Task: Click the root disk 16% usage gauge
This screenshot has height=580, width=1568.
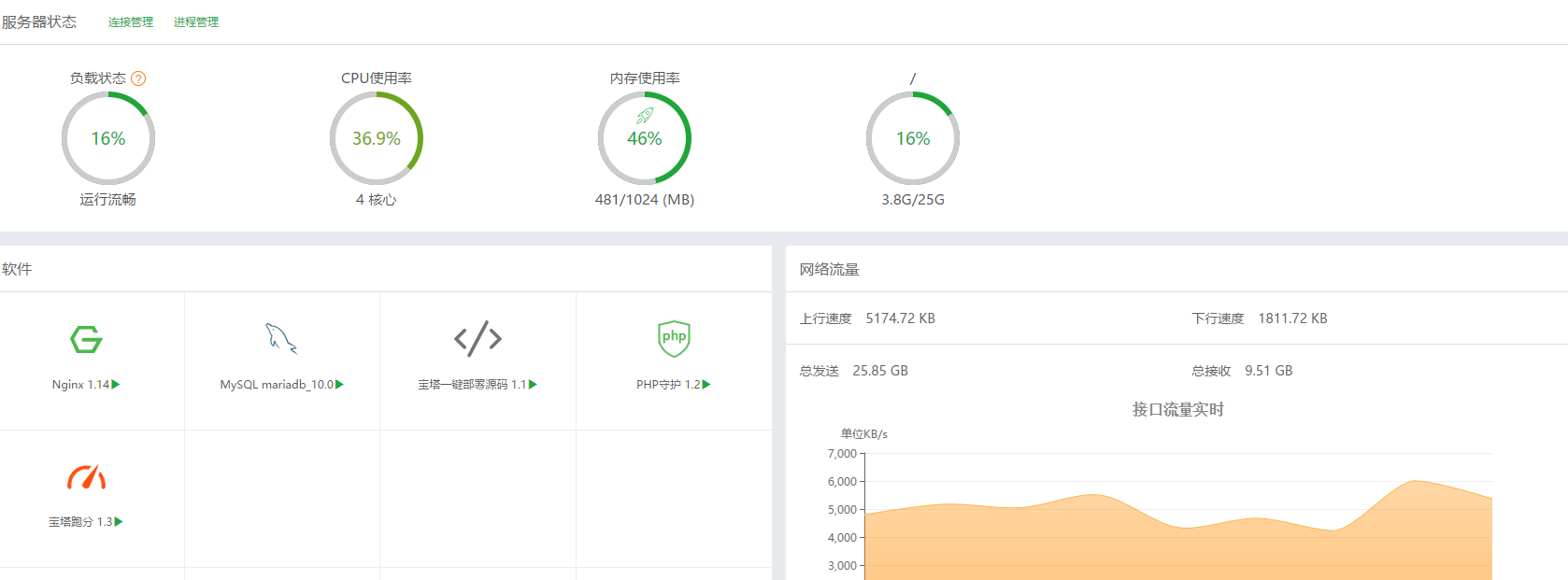Action: coord(913,138)
